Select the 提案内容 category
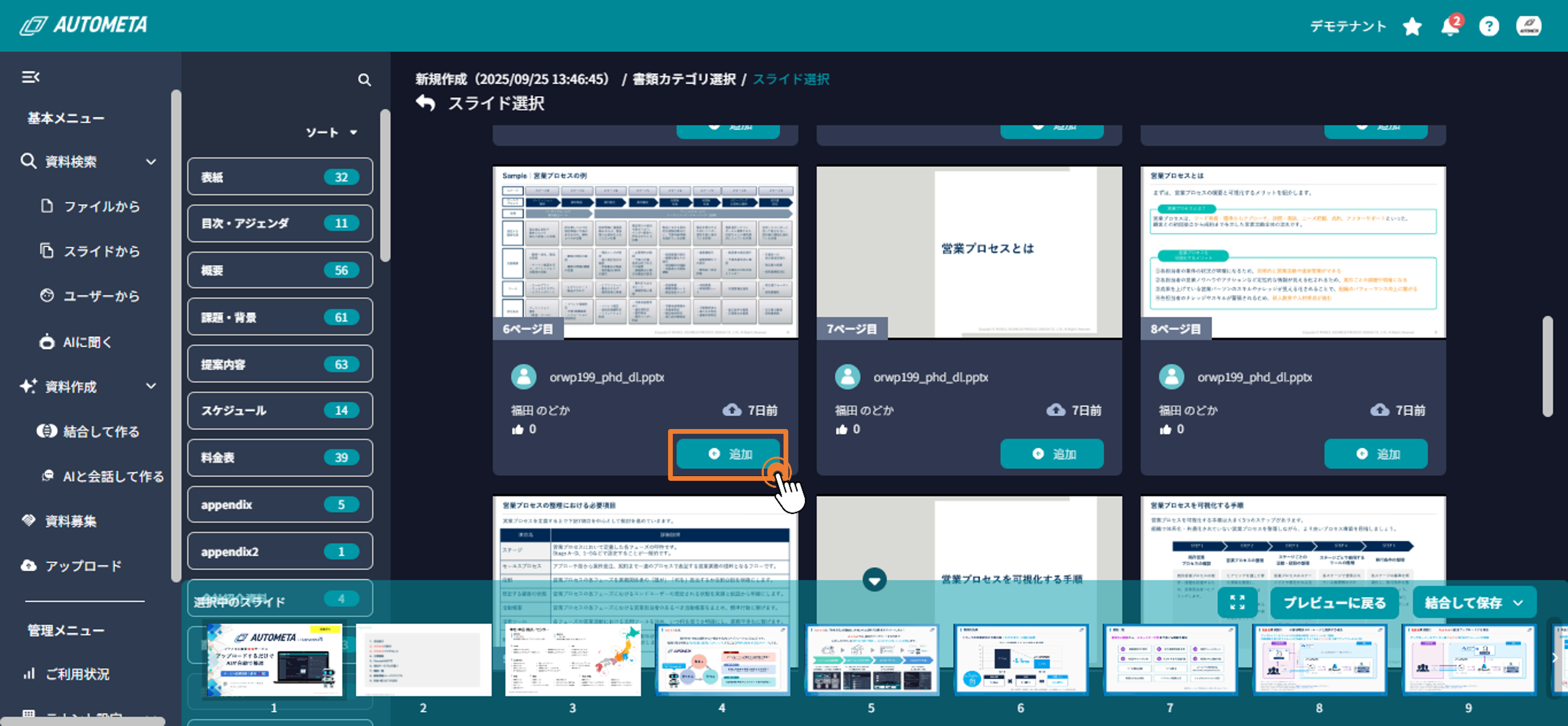The image size is (1568, 726). [x=280, y=364]
